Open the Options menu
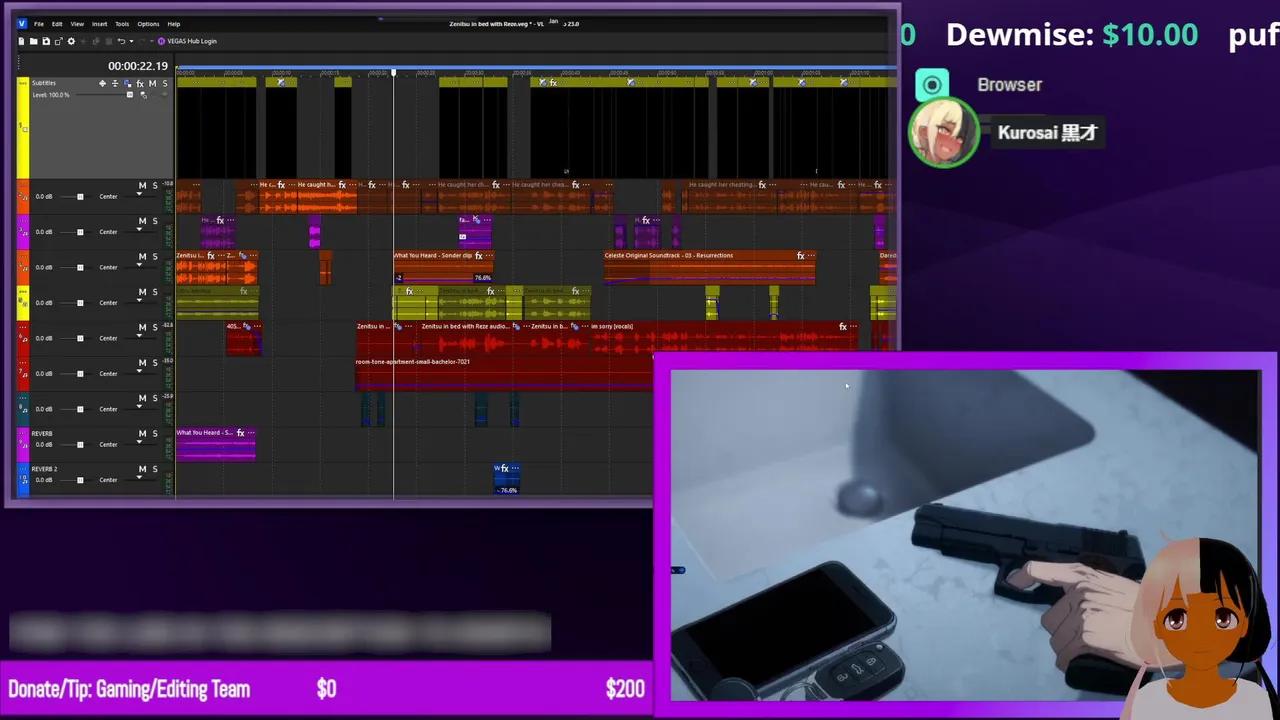 point(148,23)
